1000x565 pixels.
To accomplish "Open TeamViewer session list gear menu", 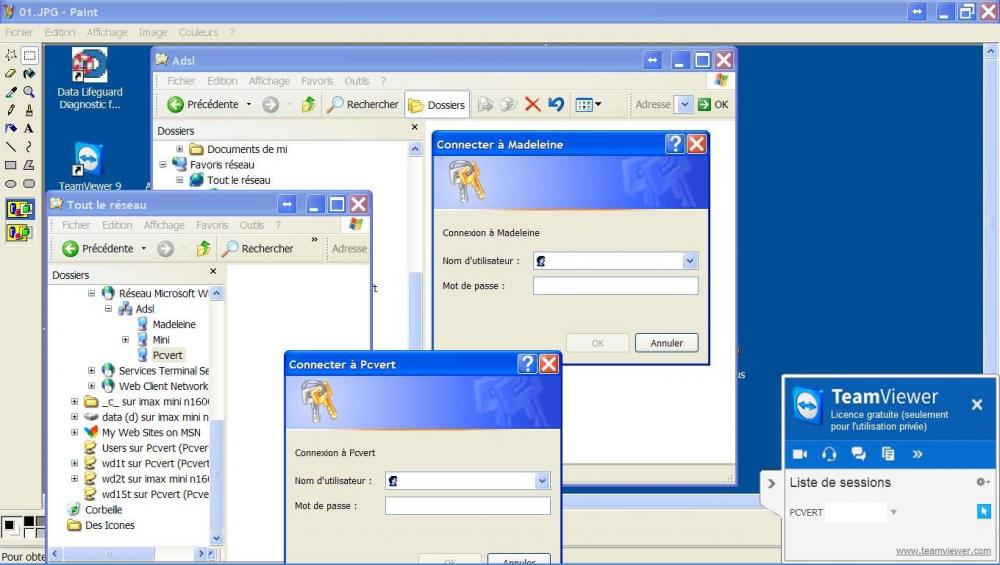I will 982,482.
